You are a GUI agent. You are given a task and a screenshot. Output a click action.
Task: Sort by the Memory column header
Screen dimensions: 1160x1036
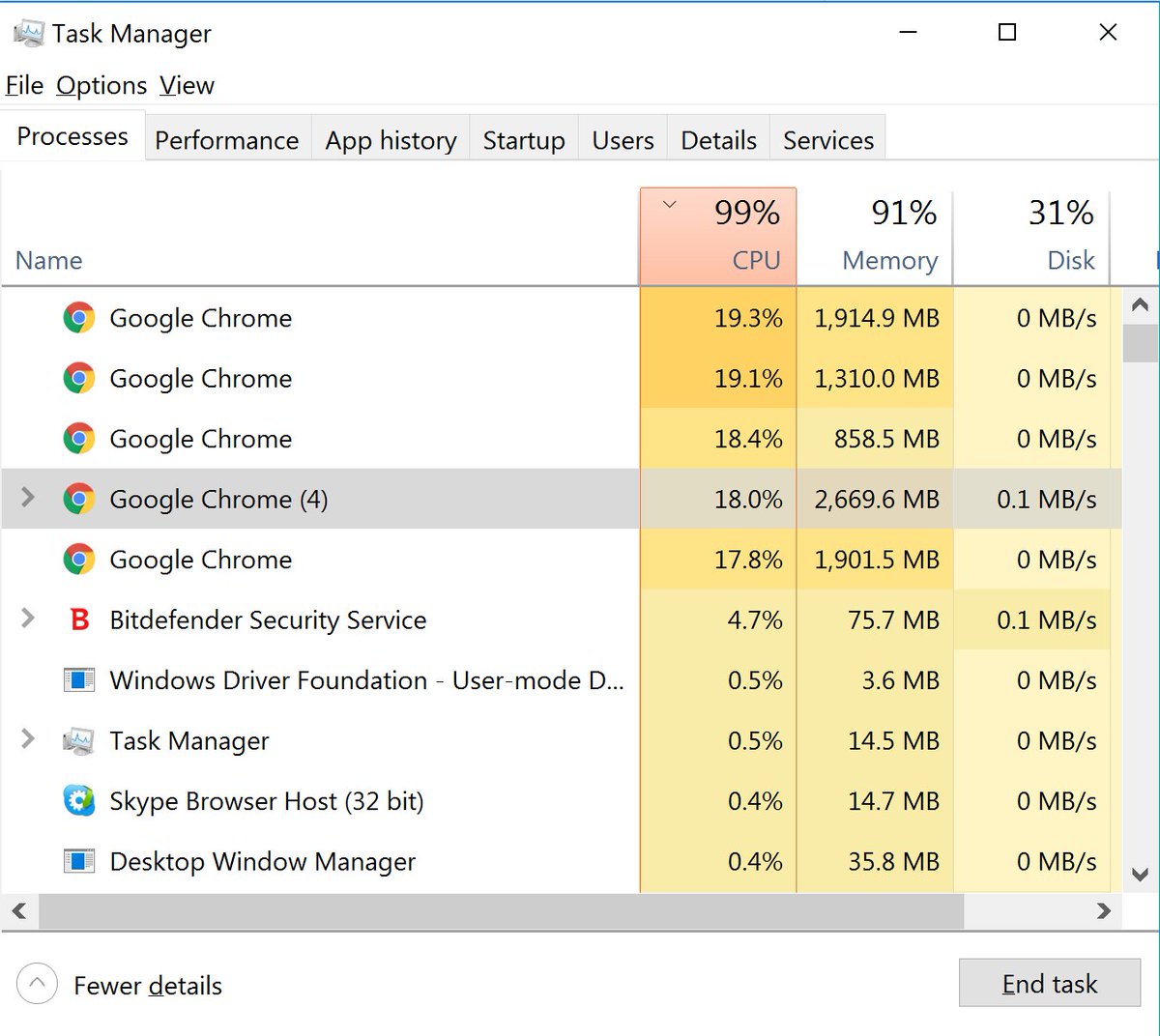875,237
